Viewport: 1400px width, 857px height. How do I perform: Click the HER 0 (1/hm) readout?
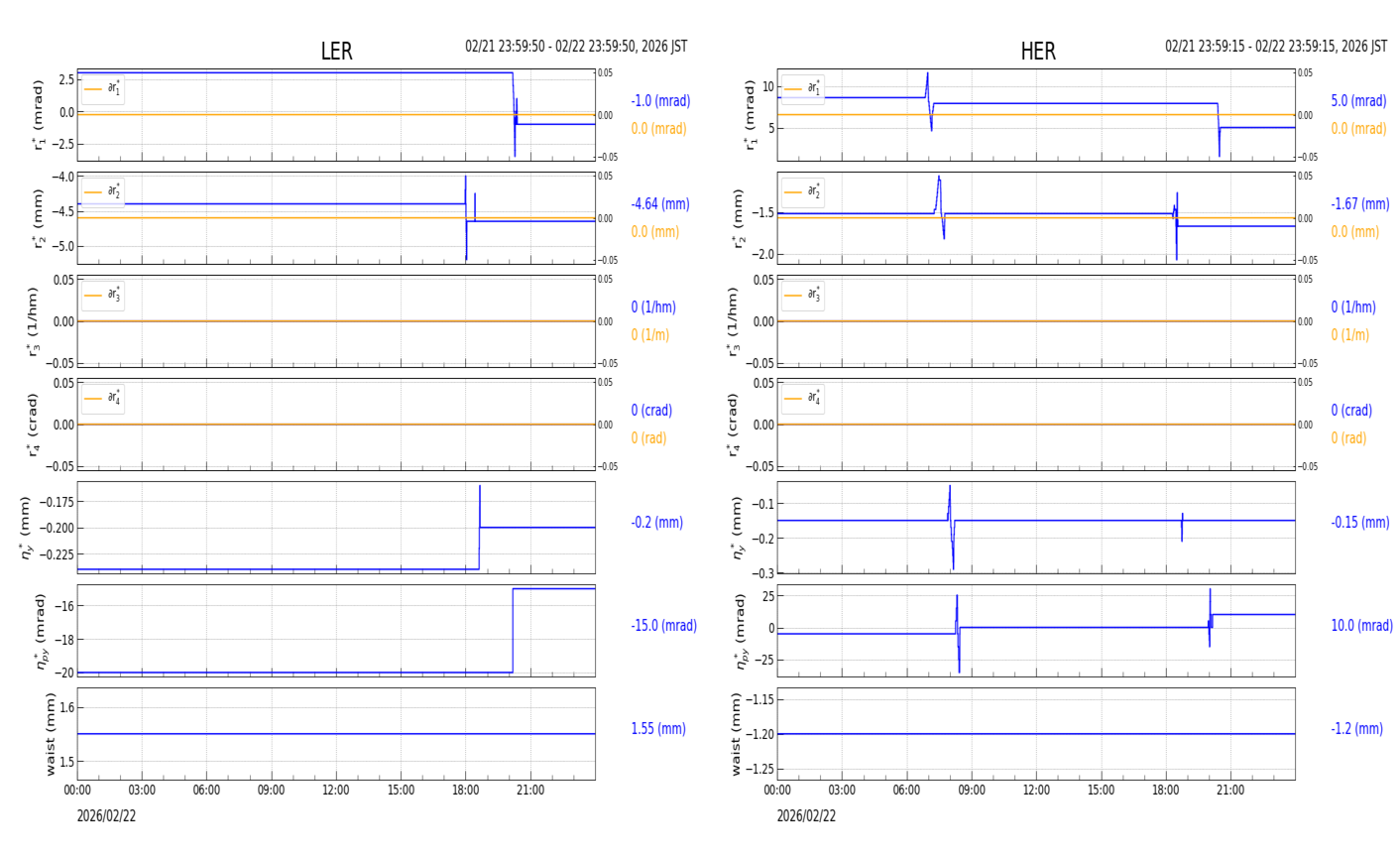coord(1353,307)
